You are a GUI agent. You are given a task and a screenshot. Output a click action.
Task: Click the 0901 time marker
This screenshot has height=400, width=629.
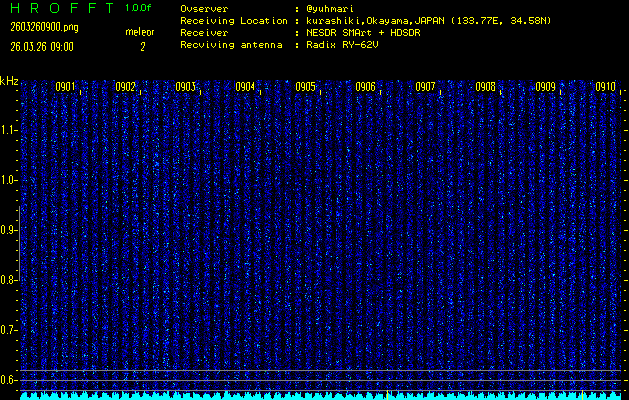66,87
